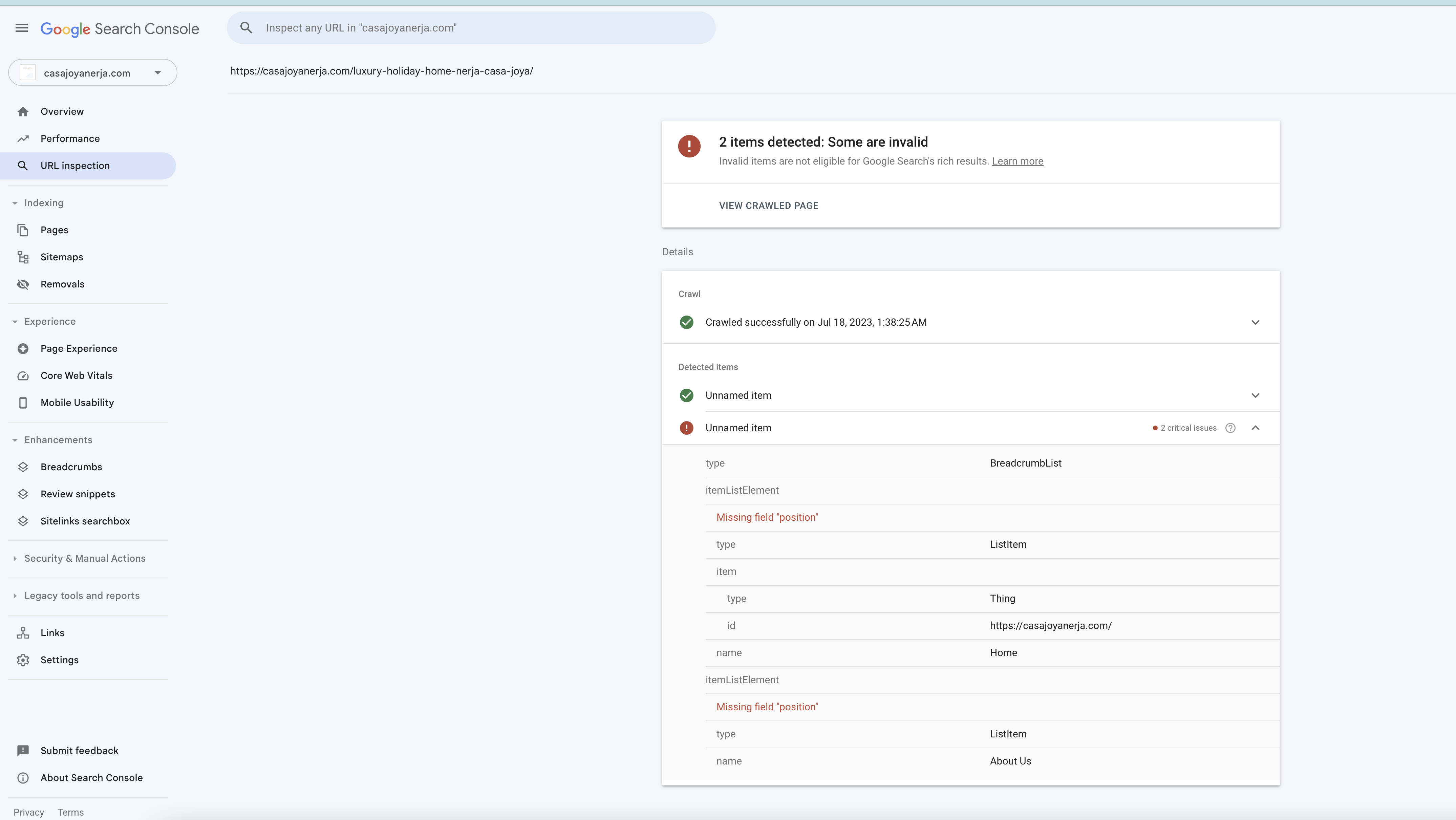Select URL inspection in sidebar

[88, 166]
